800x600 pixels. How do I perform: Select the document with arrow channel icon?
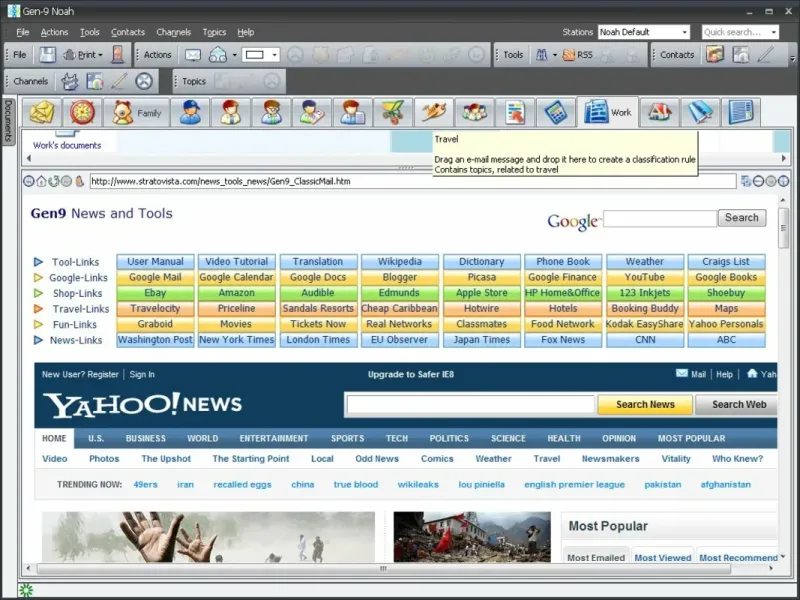click(x=515, y=112)
